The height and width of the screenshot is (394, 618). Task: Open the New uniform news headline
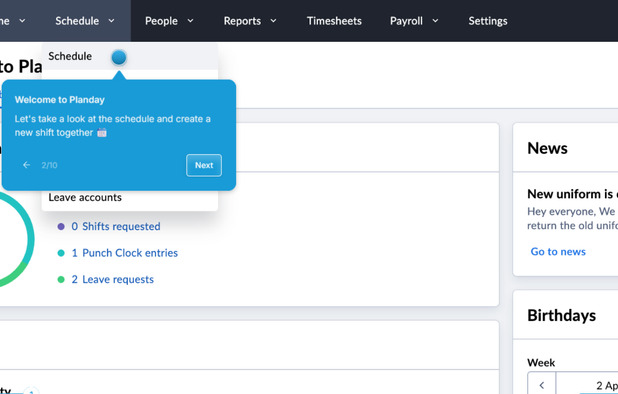pos(572,194)
